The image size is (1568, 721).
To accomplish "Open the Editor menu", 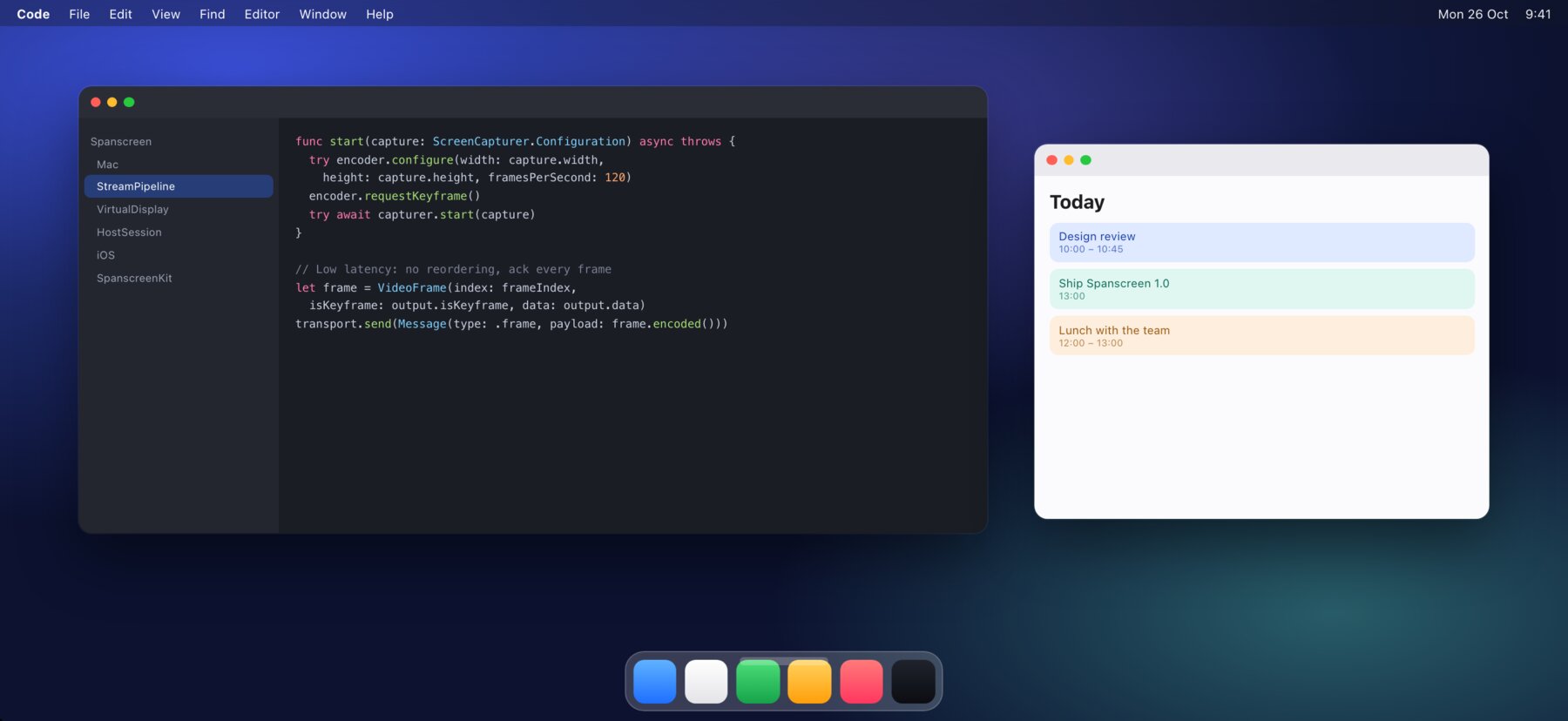I will click(x=261, y=14).
